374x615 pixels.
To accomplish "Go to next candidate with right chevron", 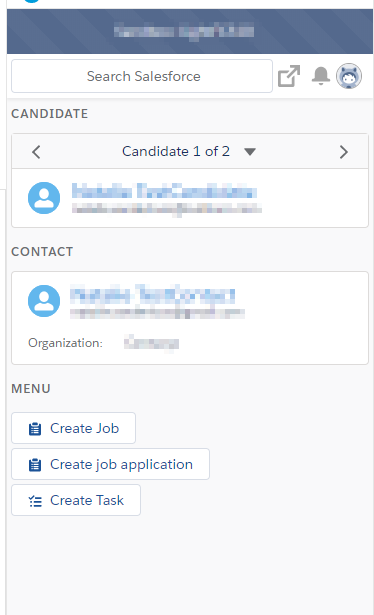I will (344, 152).
